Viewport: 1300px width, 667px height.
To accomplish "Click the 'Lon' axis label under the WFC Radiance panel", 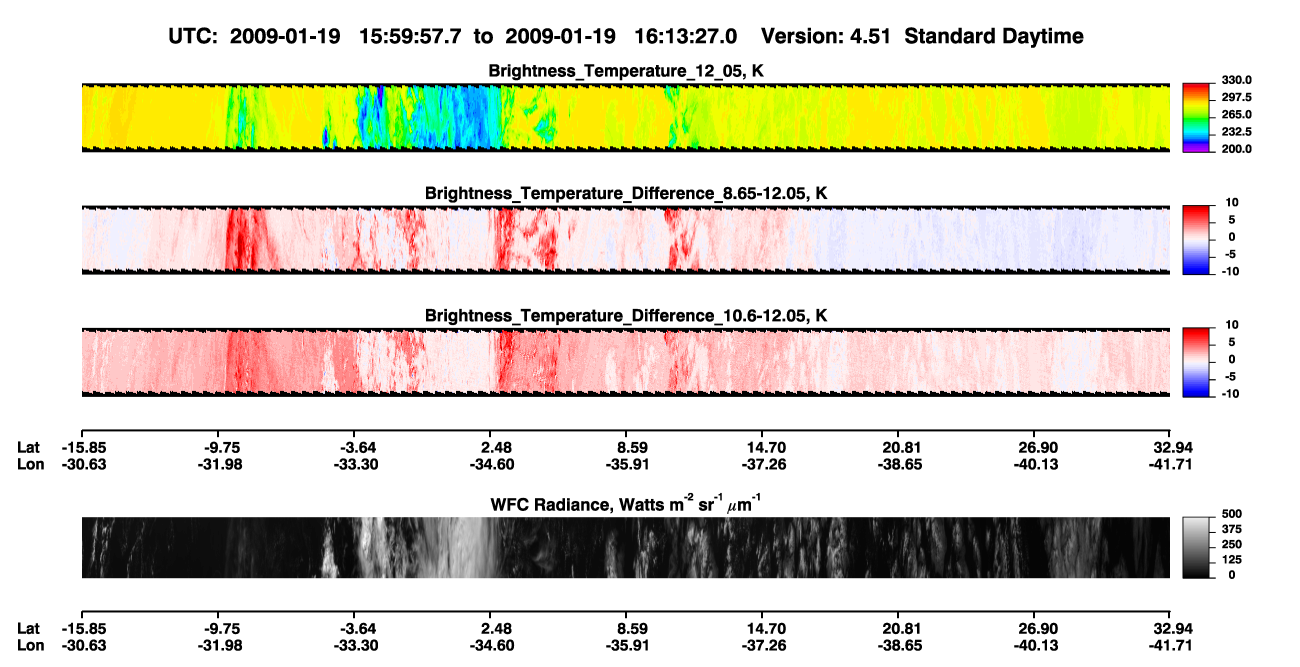I will (30, 645).
